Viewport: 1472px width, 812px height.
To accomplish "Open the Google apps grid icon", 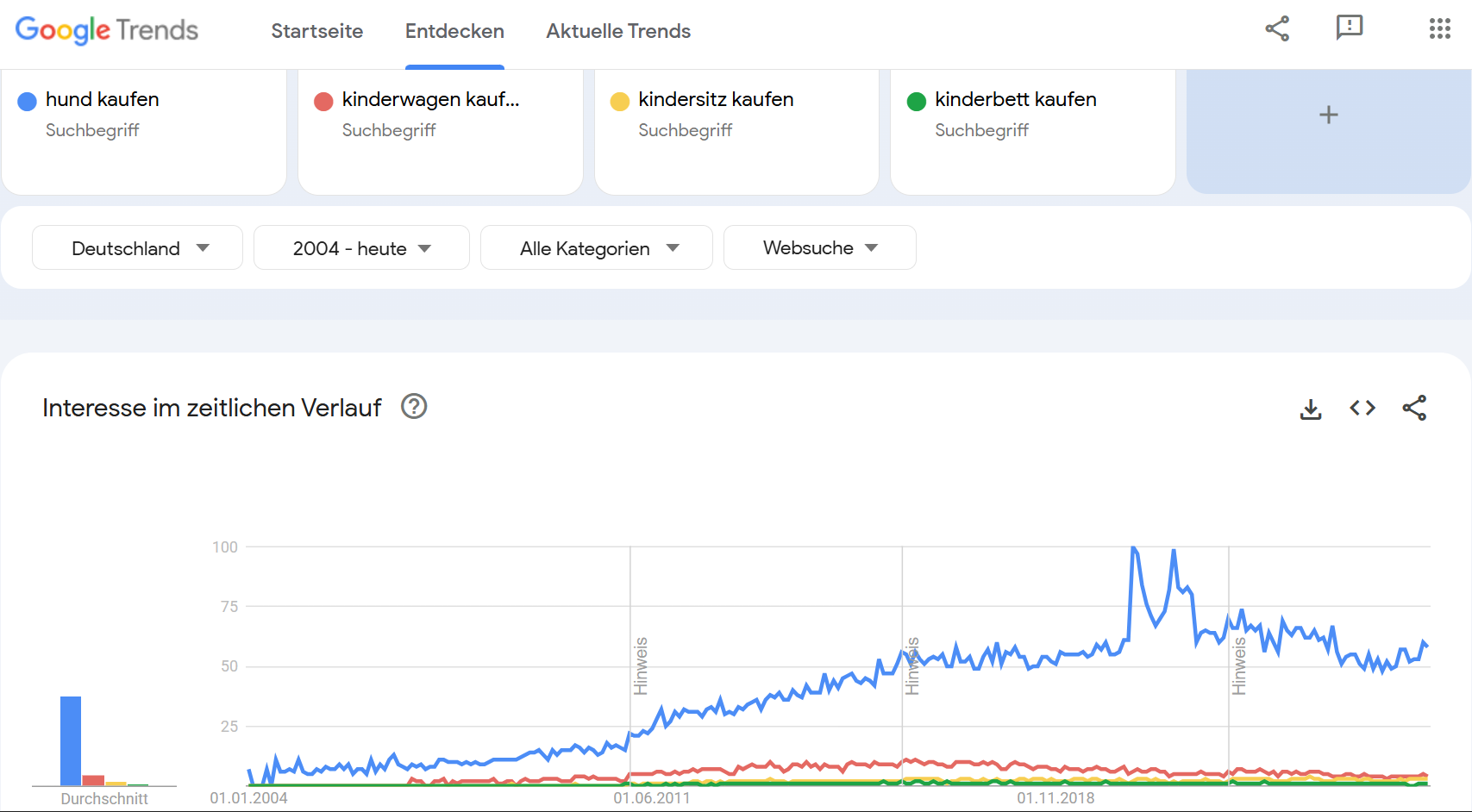I will pos(1439,28).
